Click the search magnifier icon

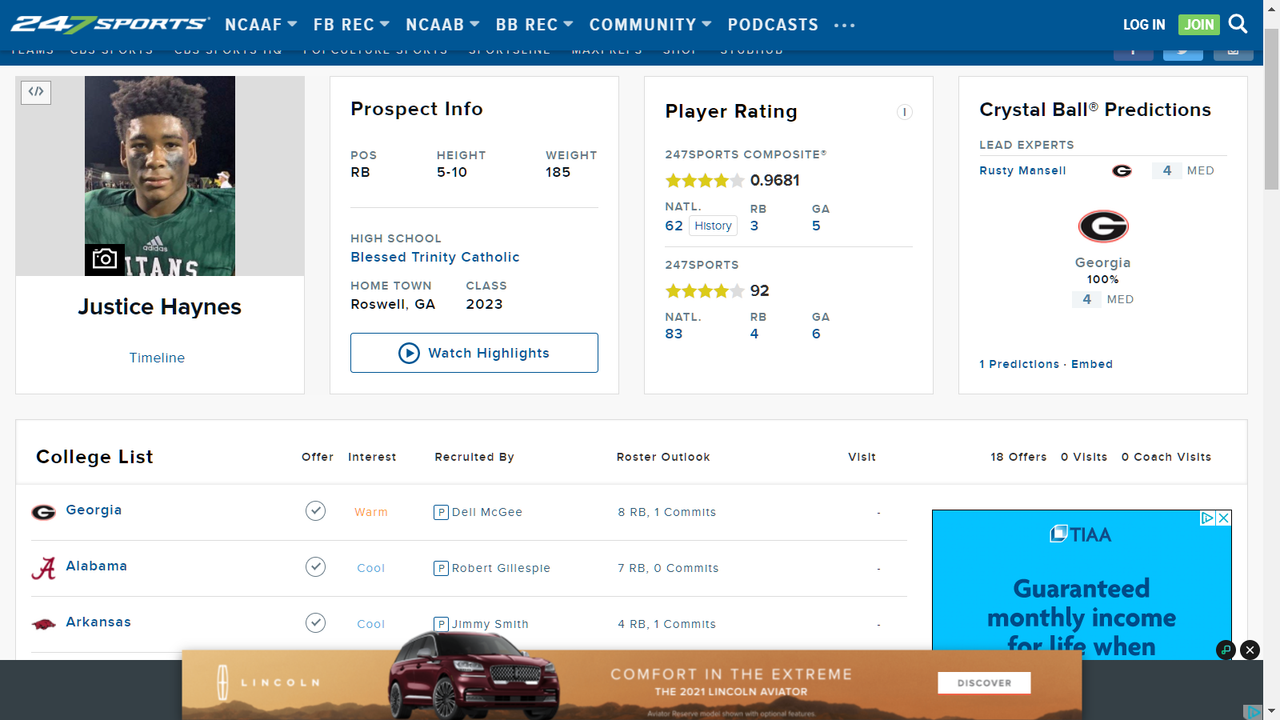[1238, 24]
